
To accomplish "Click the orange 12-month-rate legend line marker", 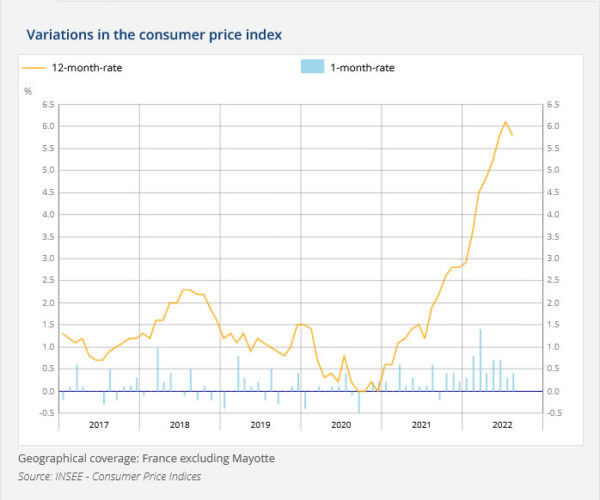I will [x=34, y=68].
